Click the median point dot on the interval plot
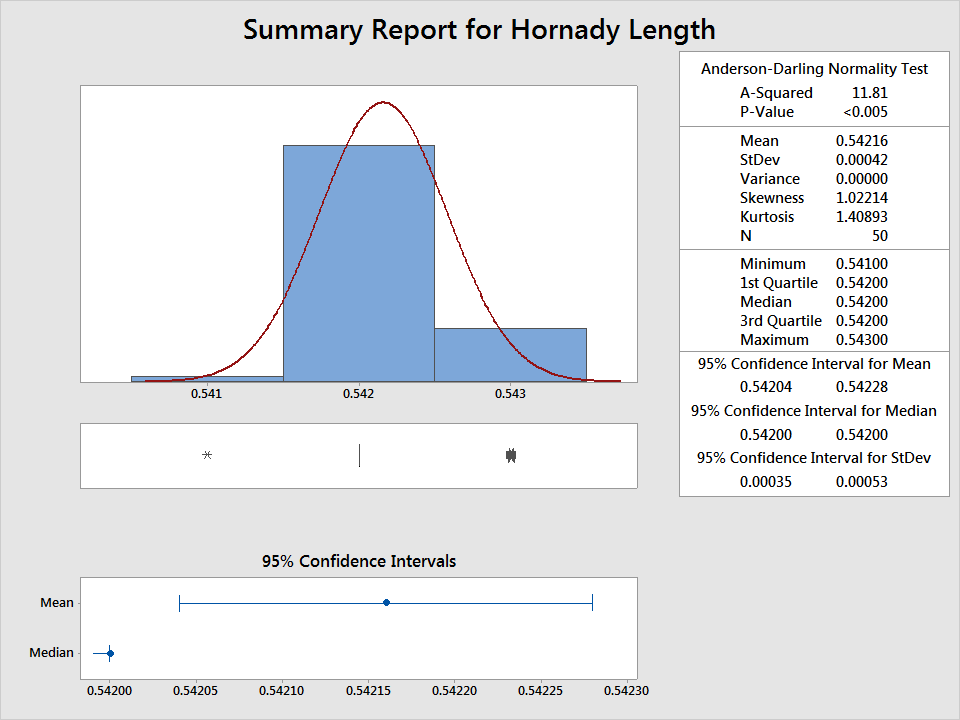The width and height of the screenshot is (960, 720). click(110, 653)
